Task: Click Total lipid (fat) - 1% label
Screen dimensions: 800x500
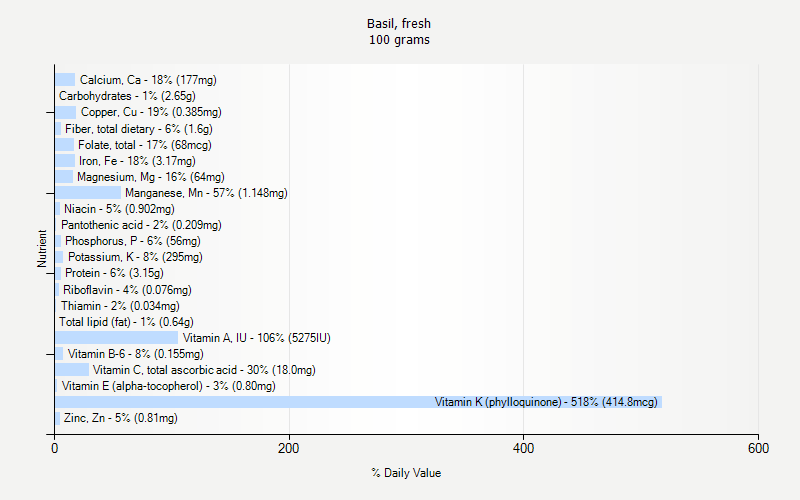Action: (126, 322)
